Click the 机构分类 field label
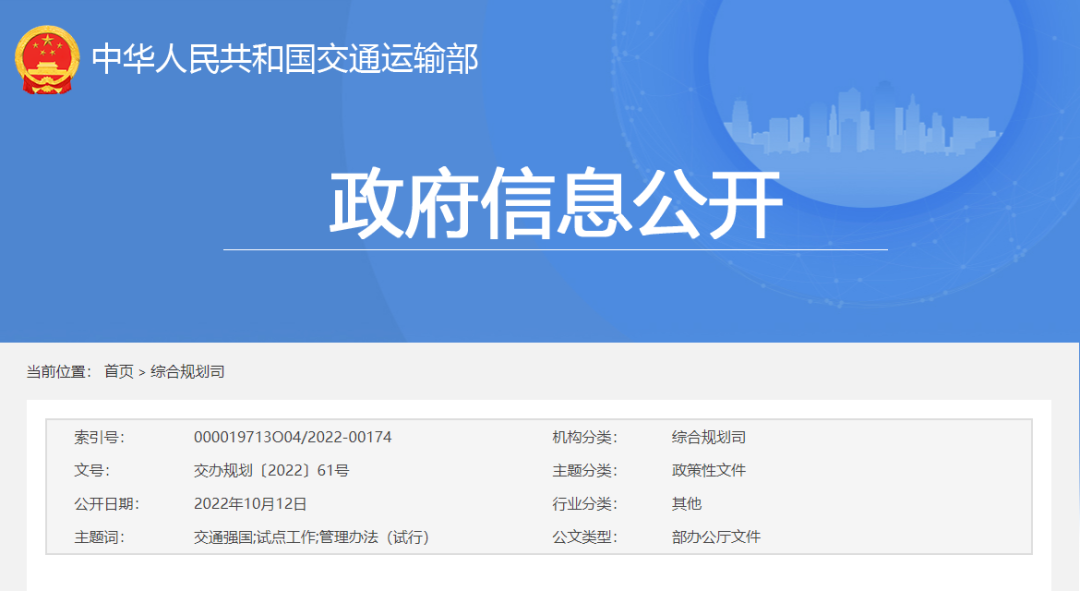 (585, 437)
